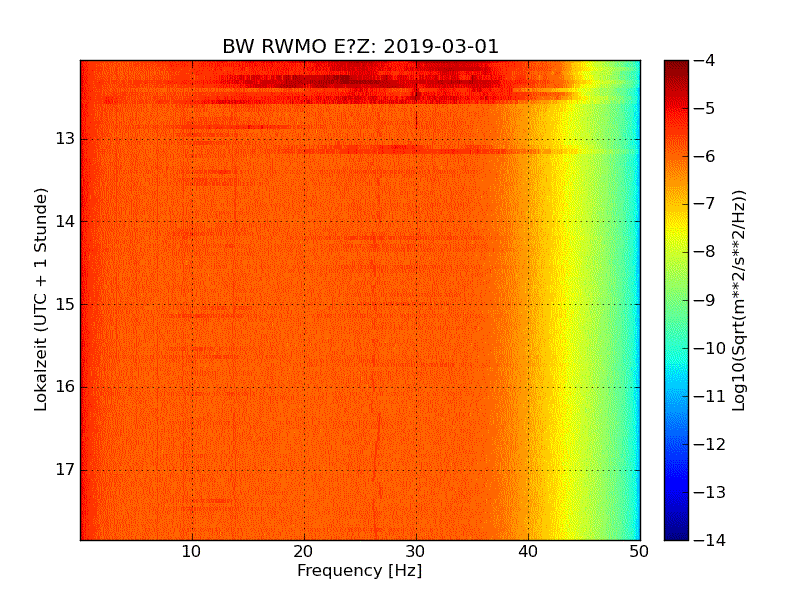
Task: Click the y-axis tick label 13
Action: [65, 139]
